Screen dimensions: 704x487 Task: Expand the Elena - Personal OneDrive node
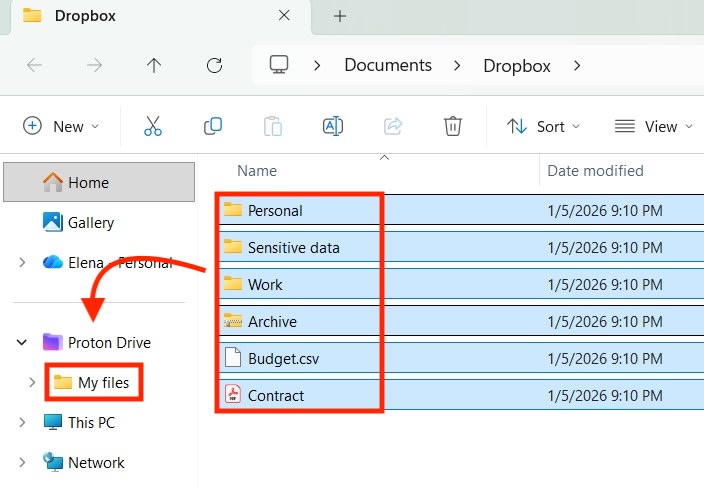[x=22, y=263]
